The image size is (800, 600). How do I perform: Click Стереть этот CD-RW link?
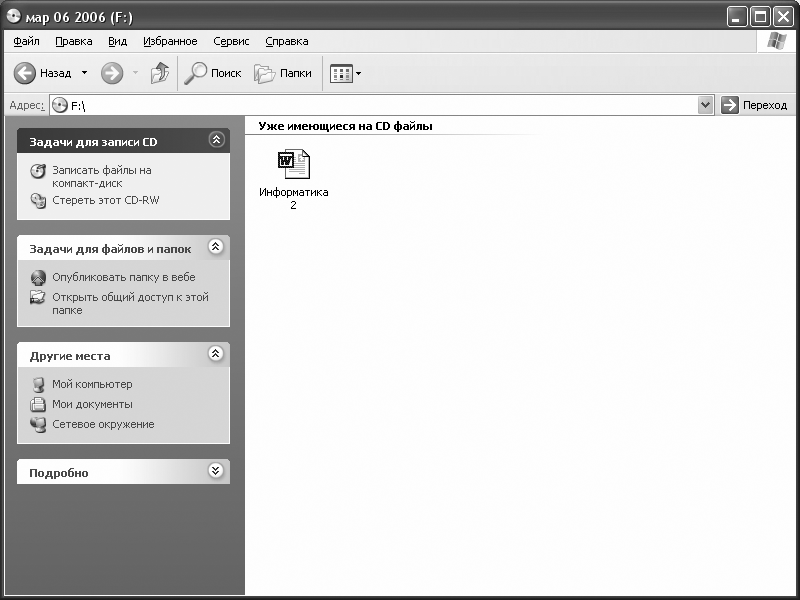pyautogui.click(x=106, y=200)
